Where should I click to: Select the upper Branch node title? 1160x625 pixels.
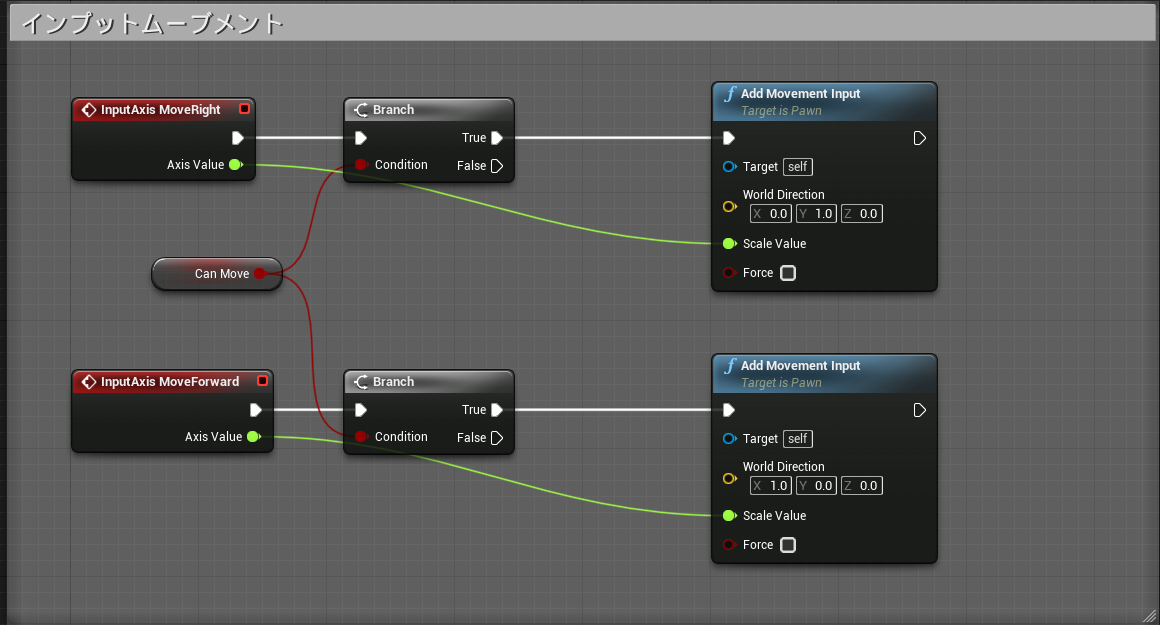click(x=394, y=109)
